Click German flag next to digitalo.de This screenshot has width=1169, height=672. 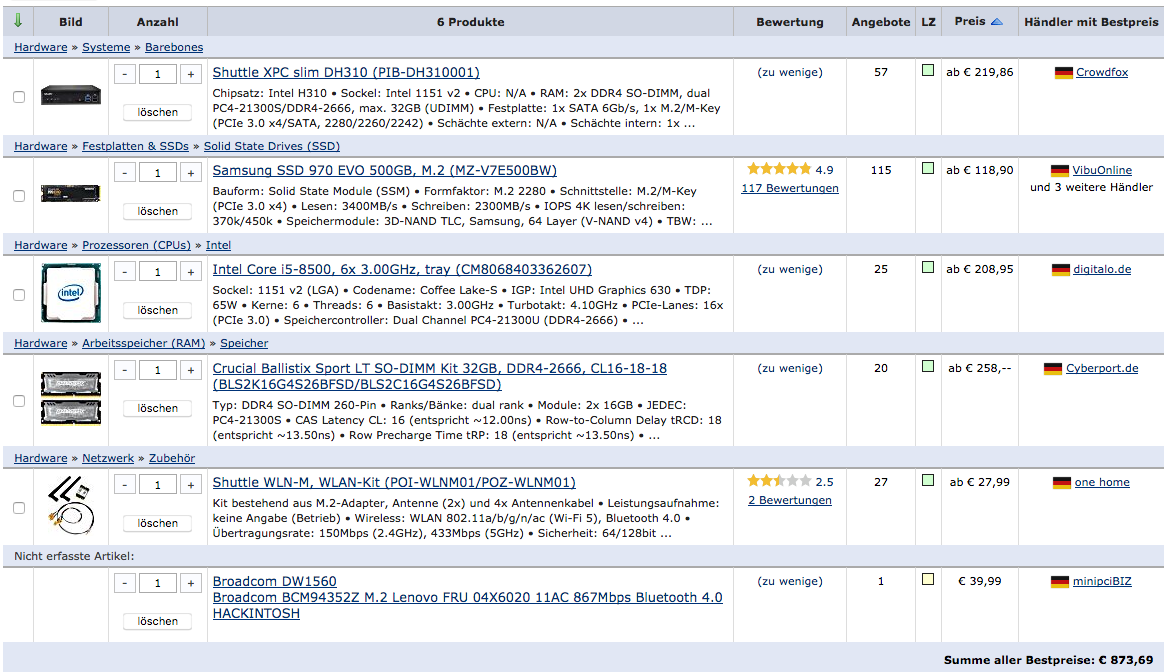point(1061,269)
